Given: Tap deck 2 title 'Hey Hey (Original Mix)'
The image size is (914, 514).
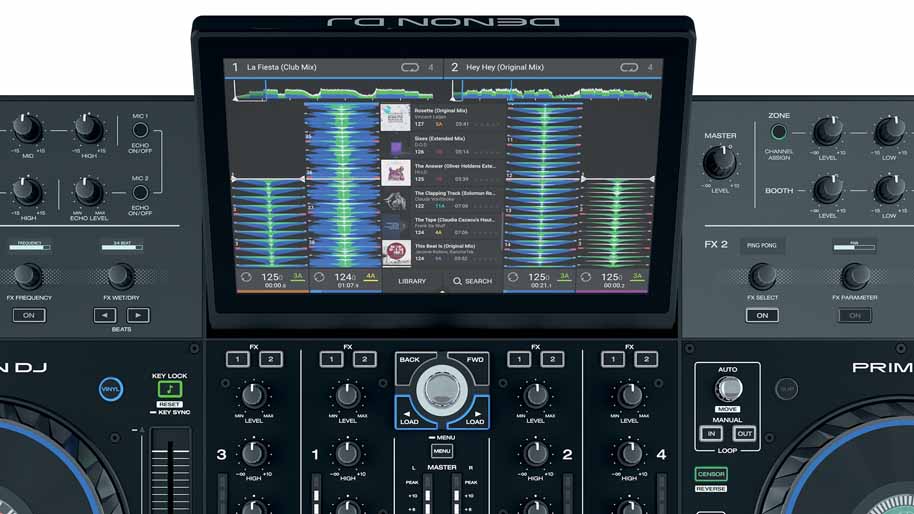Looking at the screenshot, I should (505, 67).
